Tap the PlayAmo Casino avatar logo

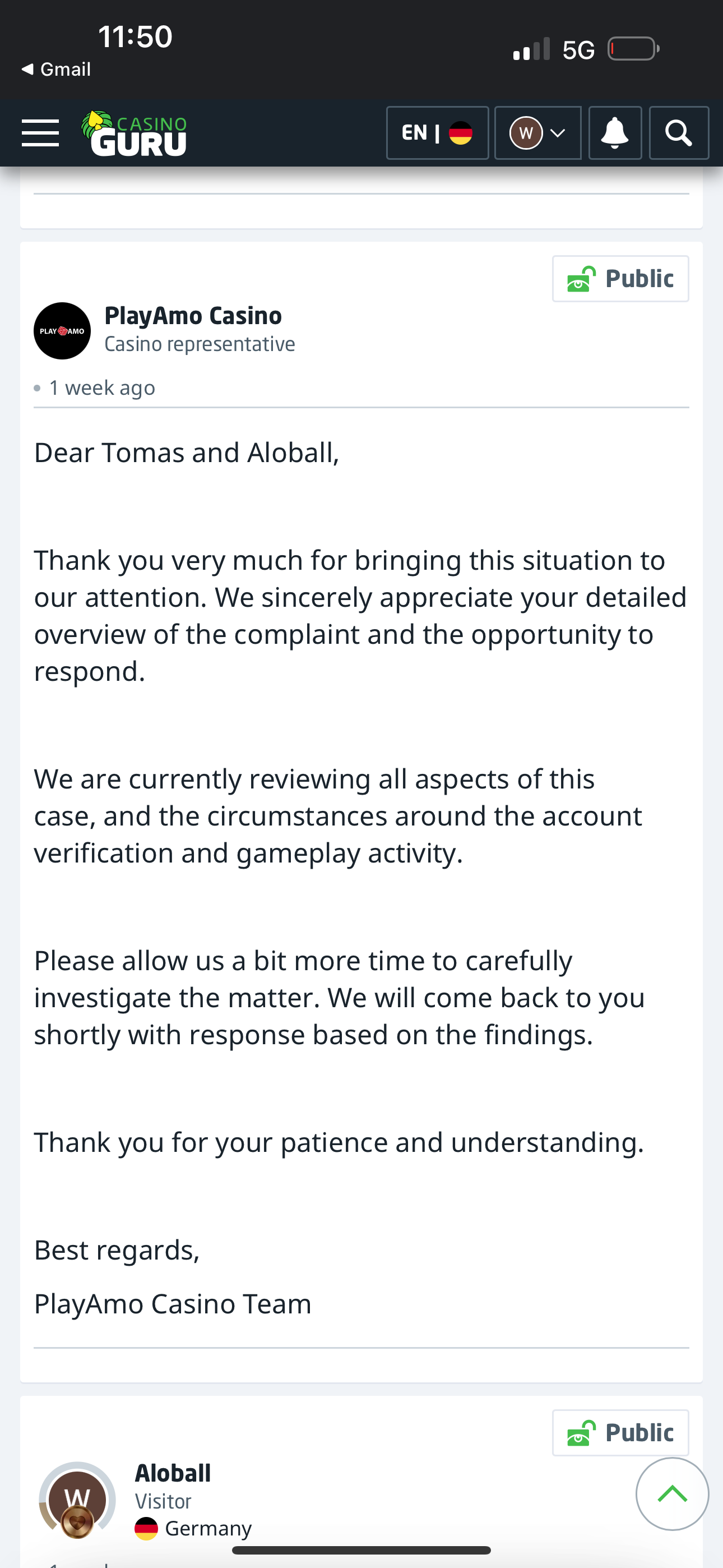62,331
